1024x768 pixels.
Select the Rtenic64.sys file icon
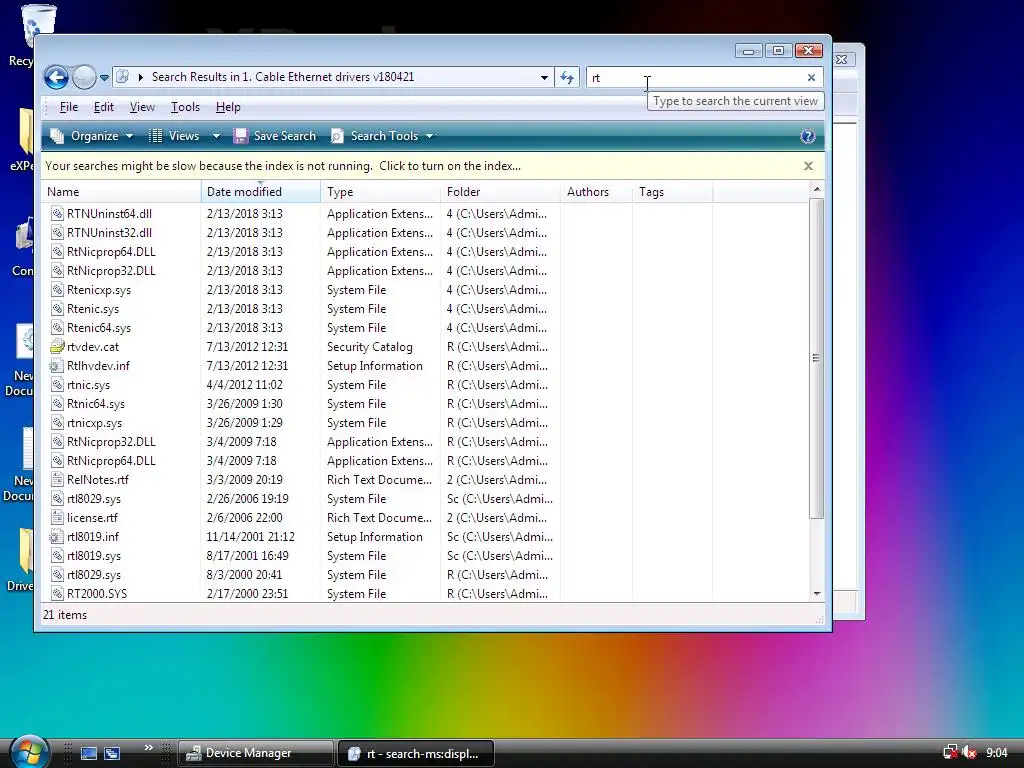57,327
